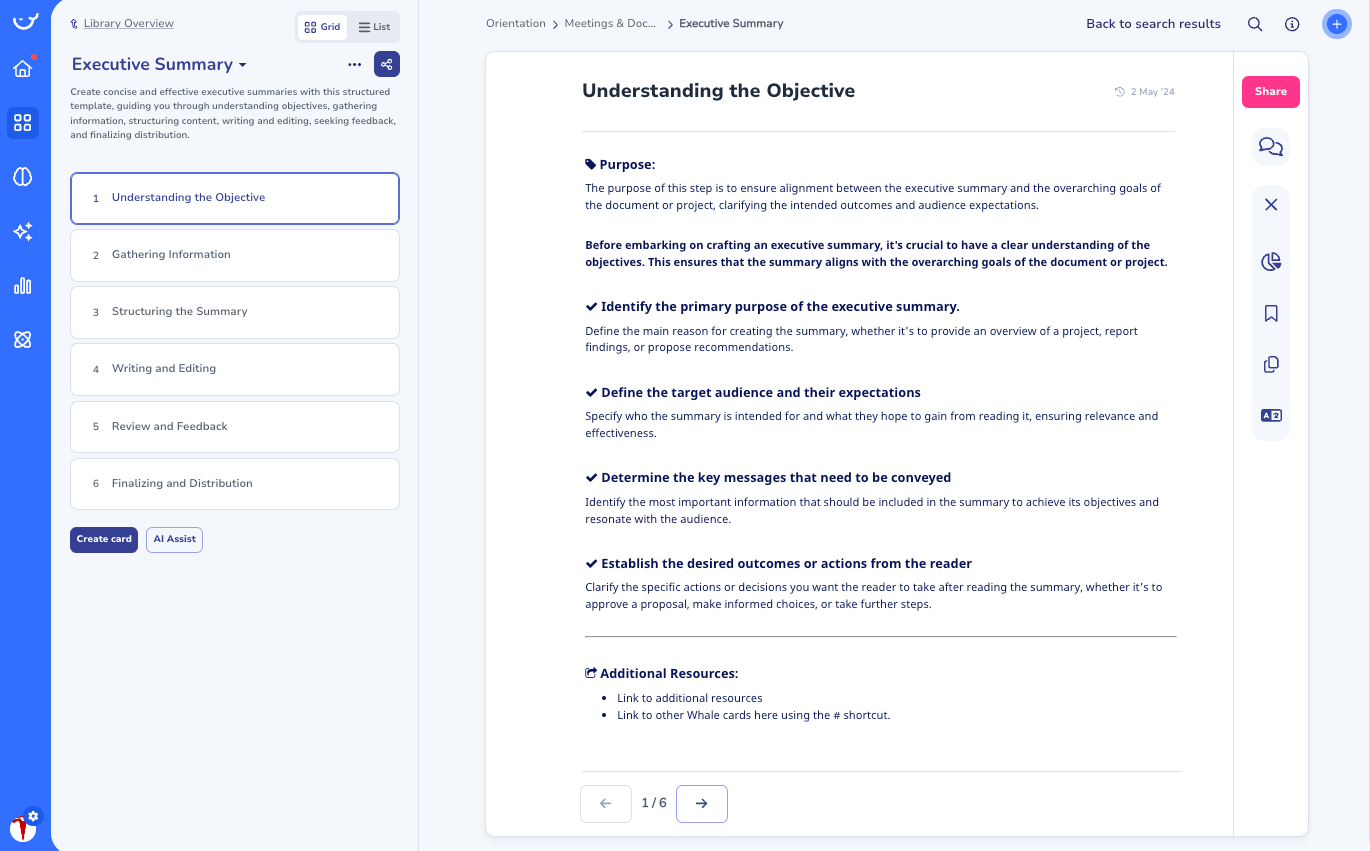Duplicate the card with the copy icon
Image resolution: width=1370 pixels, height=851 pixels.
click(x=1270, y=364)
